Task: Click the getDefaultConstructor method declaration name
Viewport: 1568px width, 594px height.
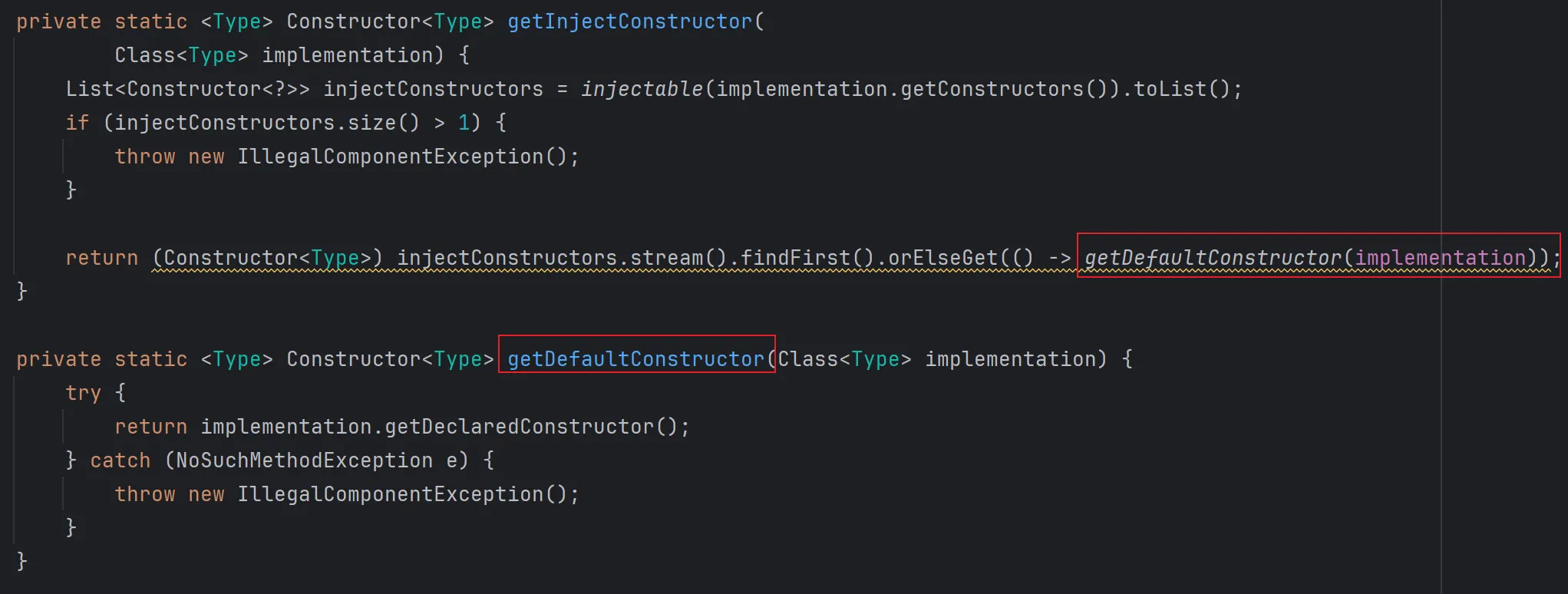Action: tap(635, 359)
